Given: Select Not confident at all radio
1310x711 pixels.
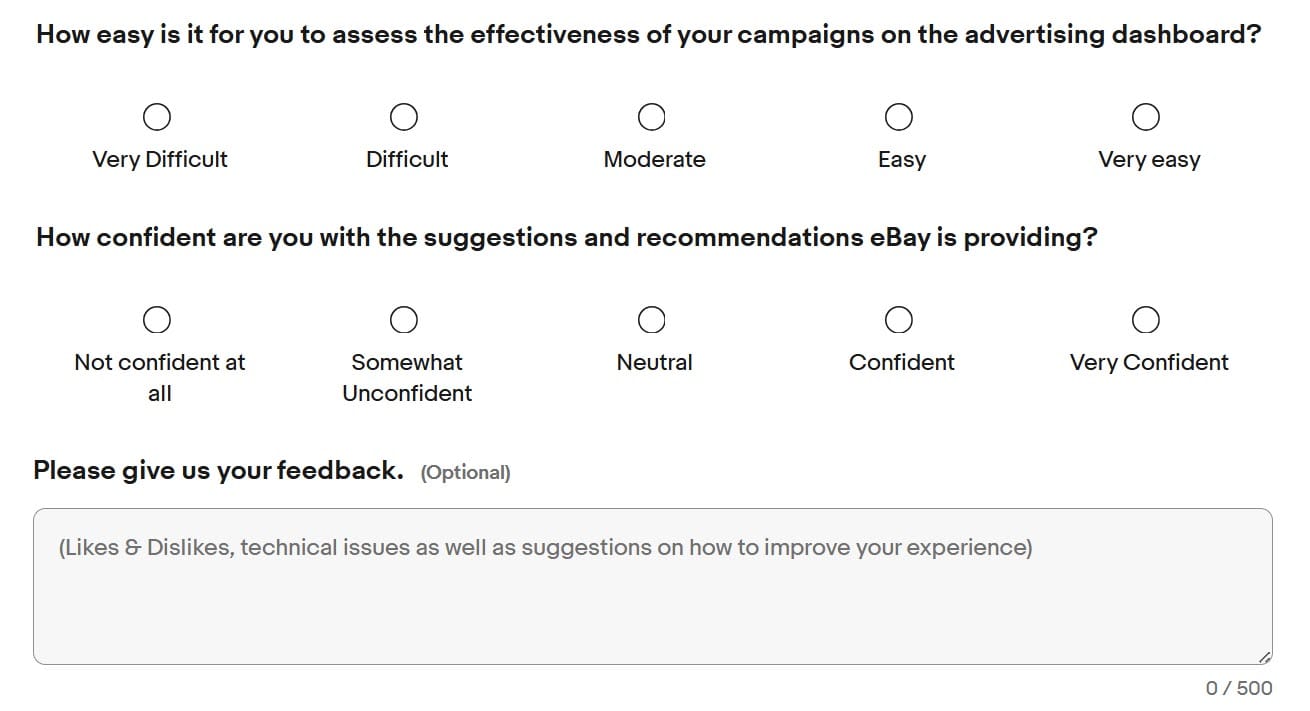Looking at the screenshot, I should click(x=156, y=320).
